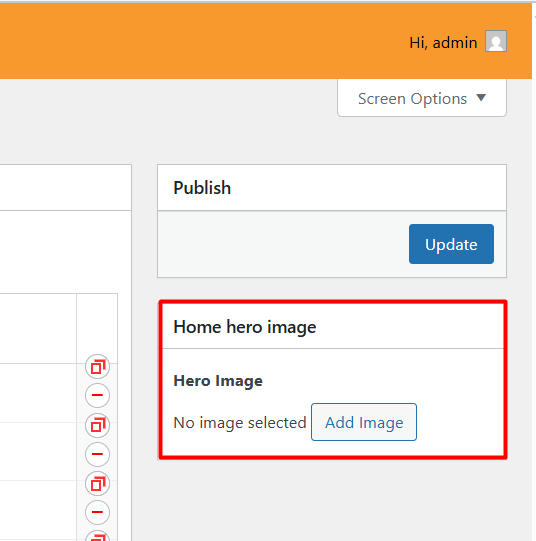Duplicate the second row with its icon

(98, 425)
